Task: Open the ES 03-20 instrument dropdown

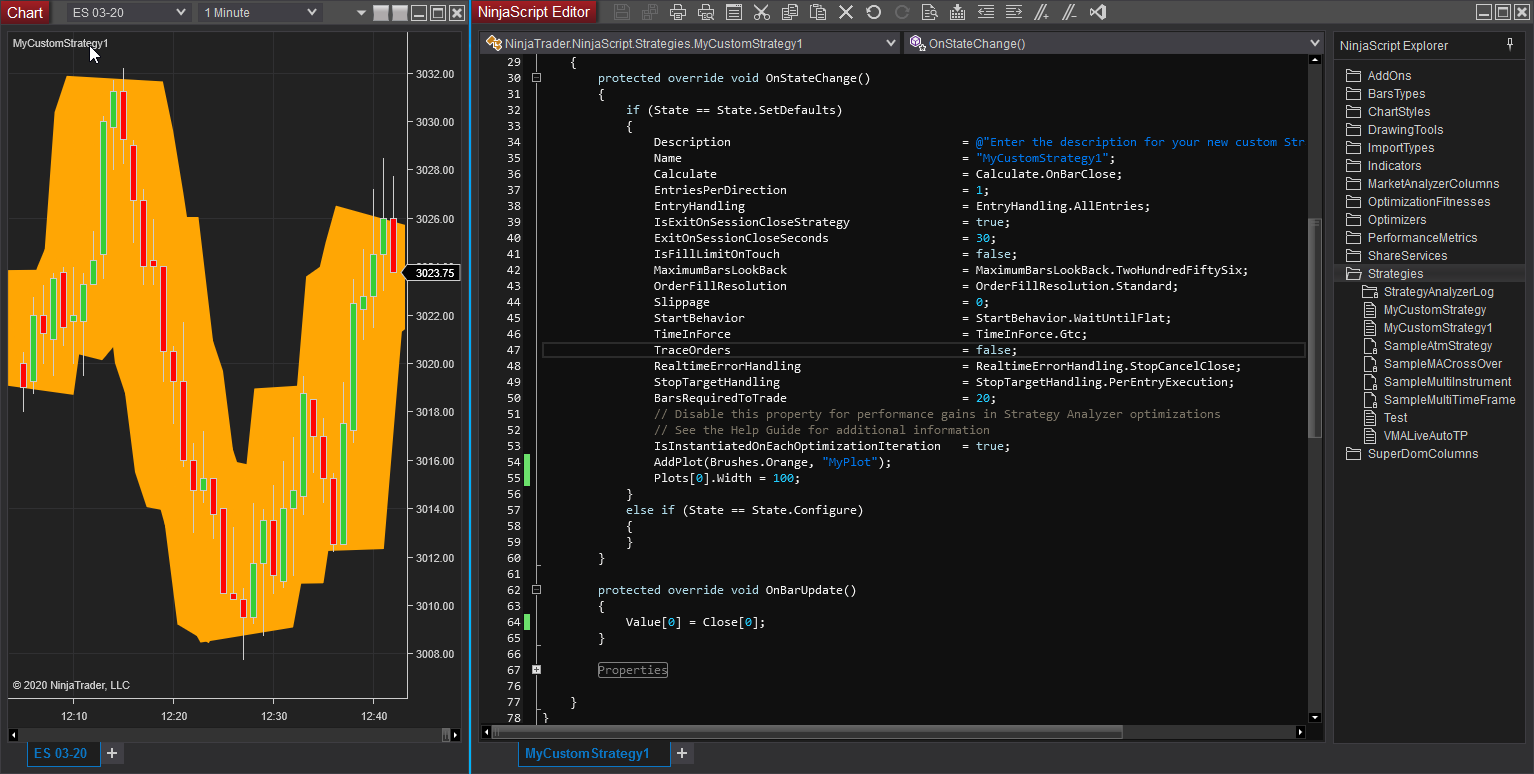Action: point(180,13)
